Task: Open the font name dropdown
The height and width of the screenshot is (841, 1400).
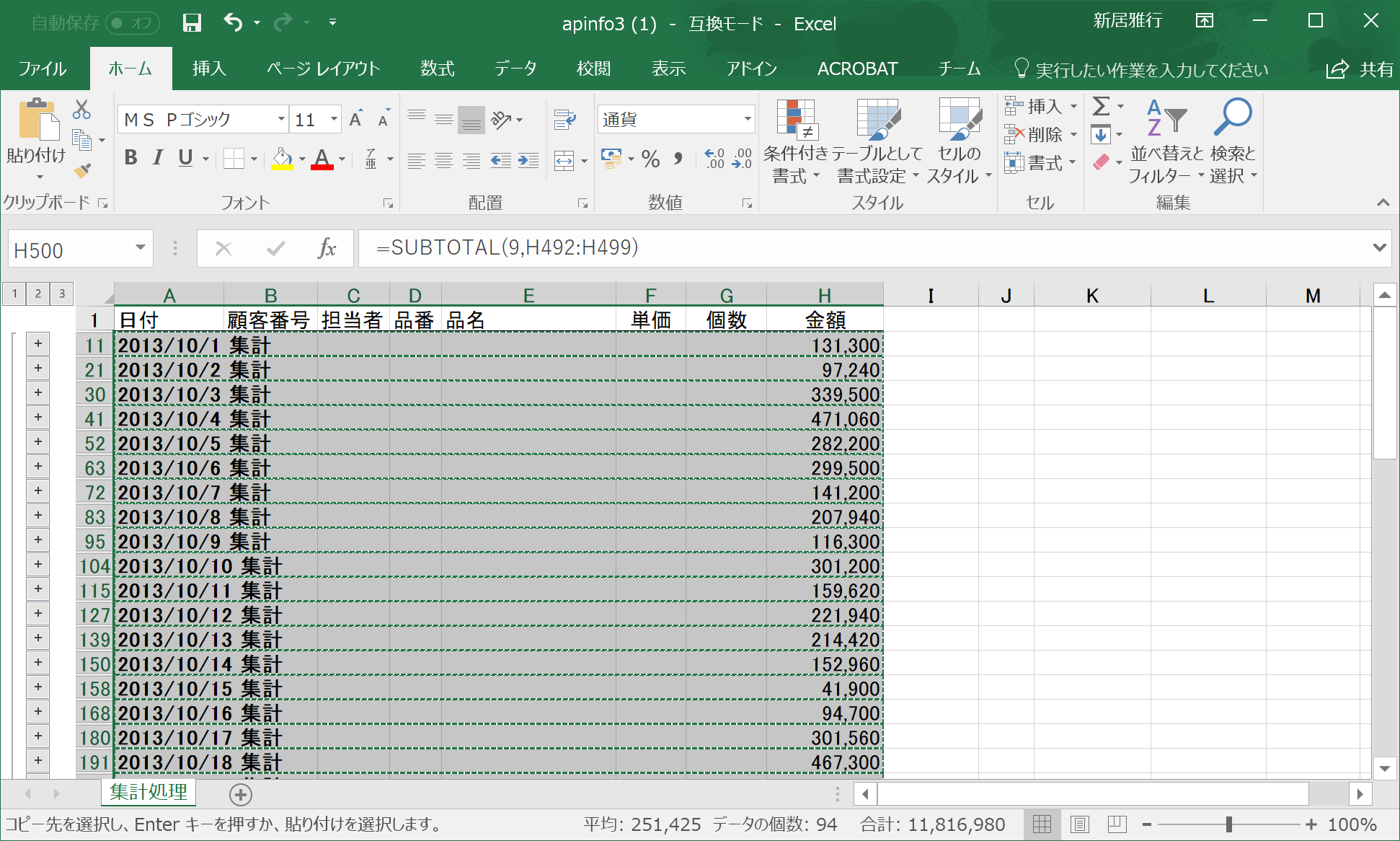Action: [281, 119]
